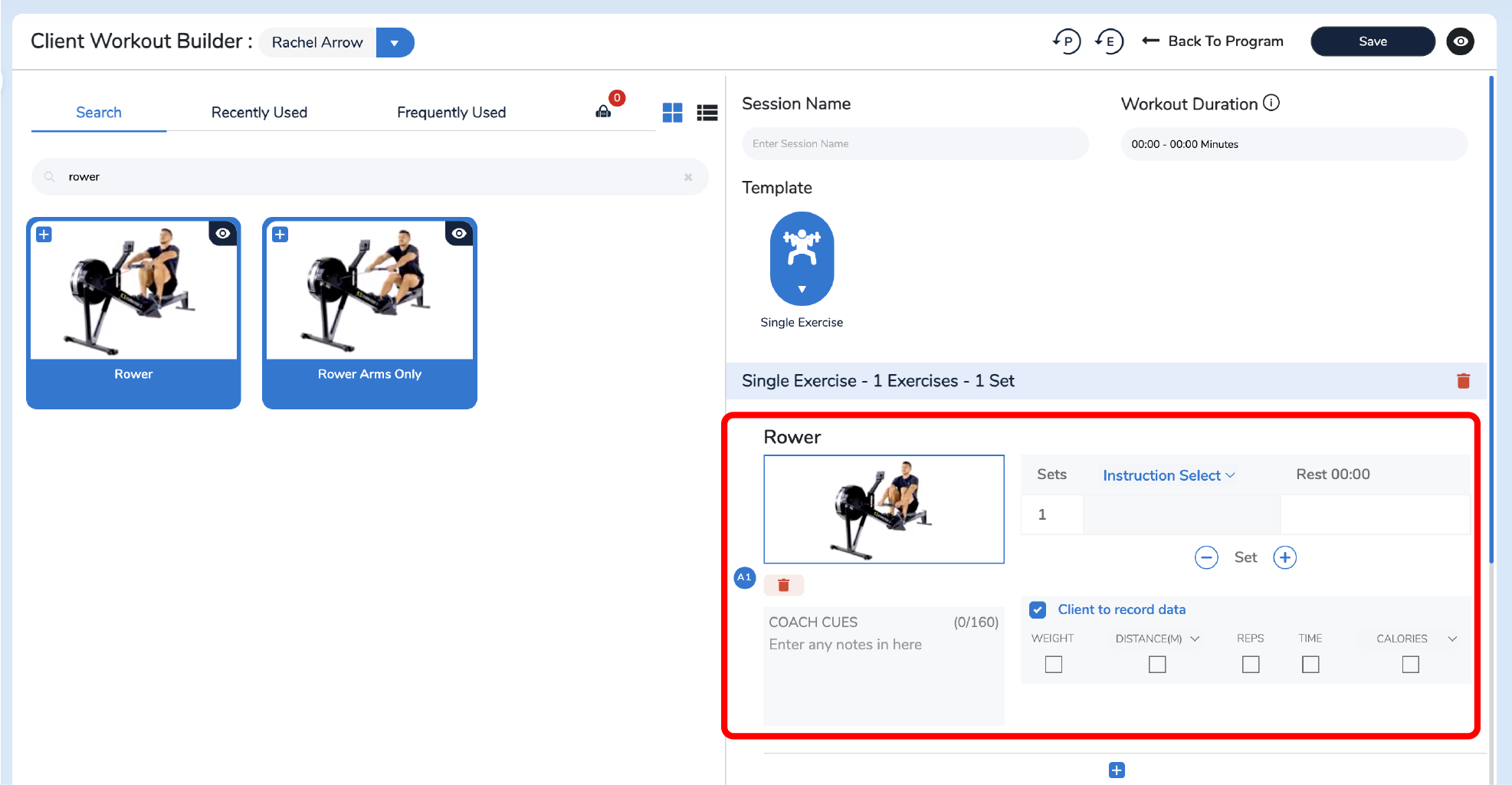The width and height of the screenshot is (1512, 785).
Task: Click the circular P program icon
Action: point(1067,41)
